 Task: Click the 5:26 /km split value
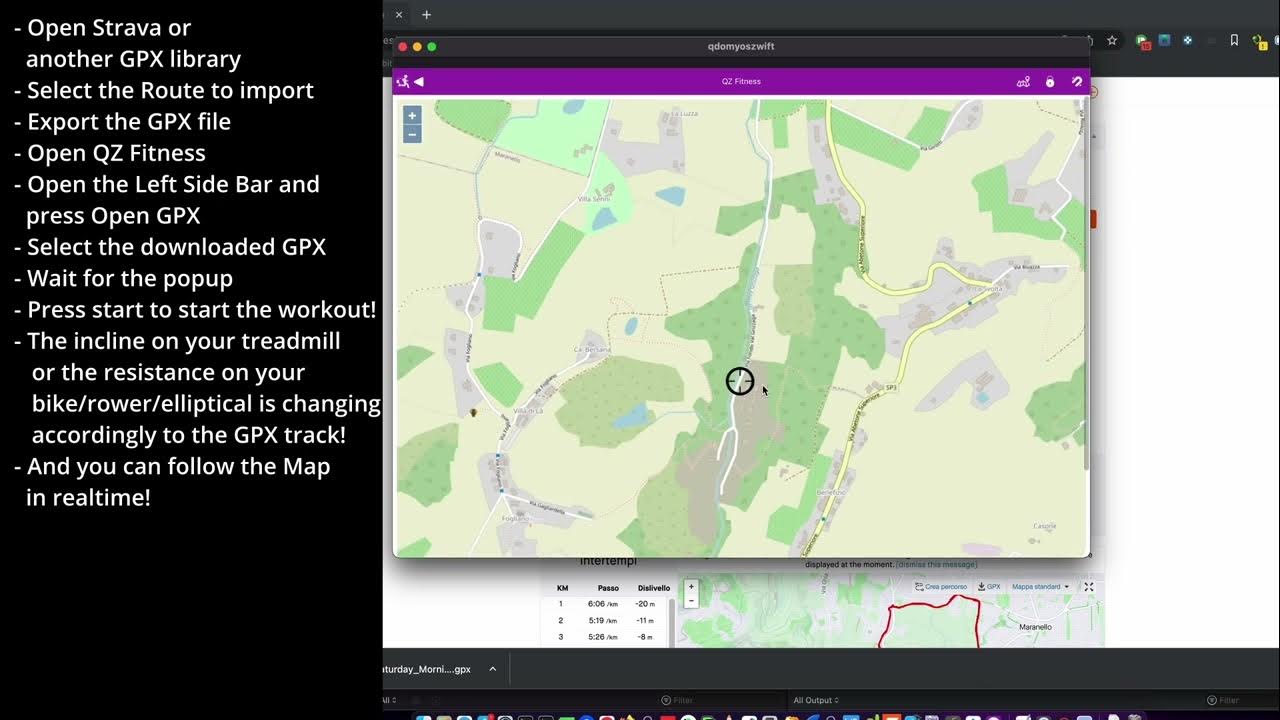pos(603,637)
